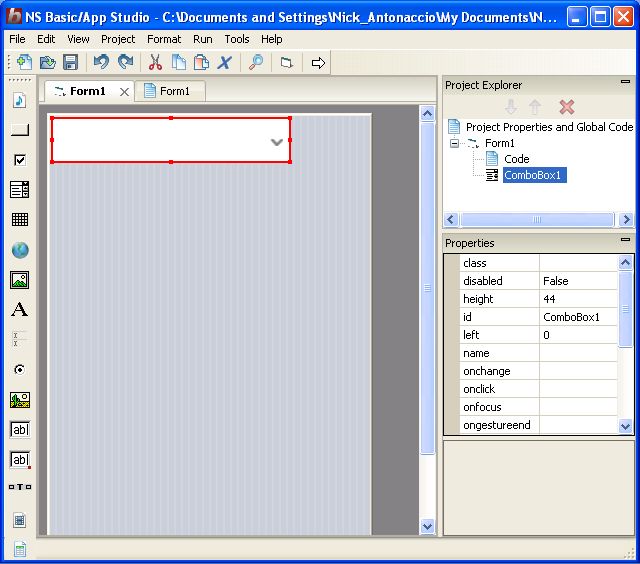Open the Tools menu
Screen dimensions: 640x564
pyautogui.click(x=237, y=39)
